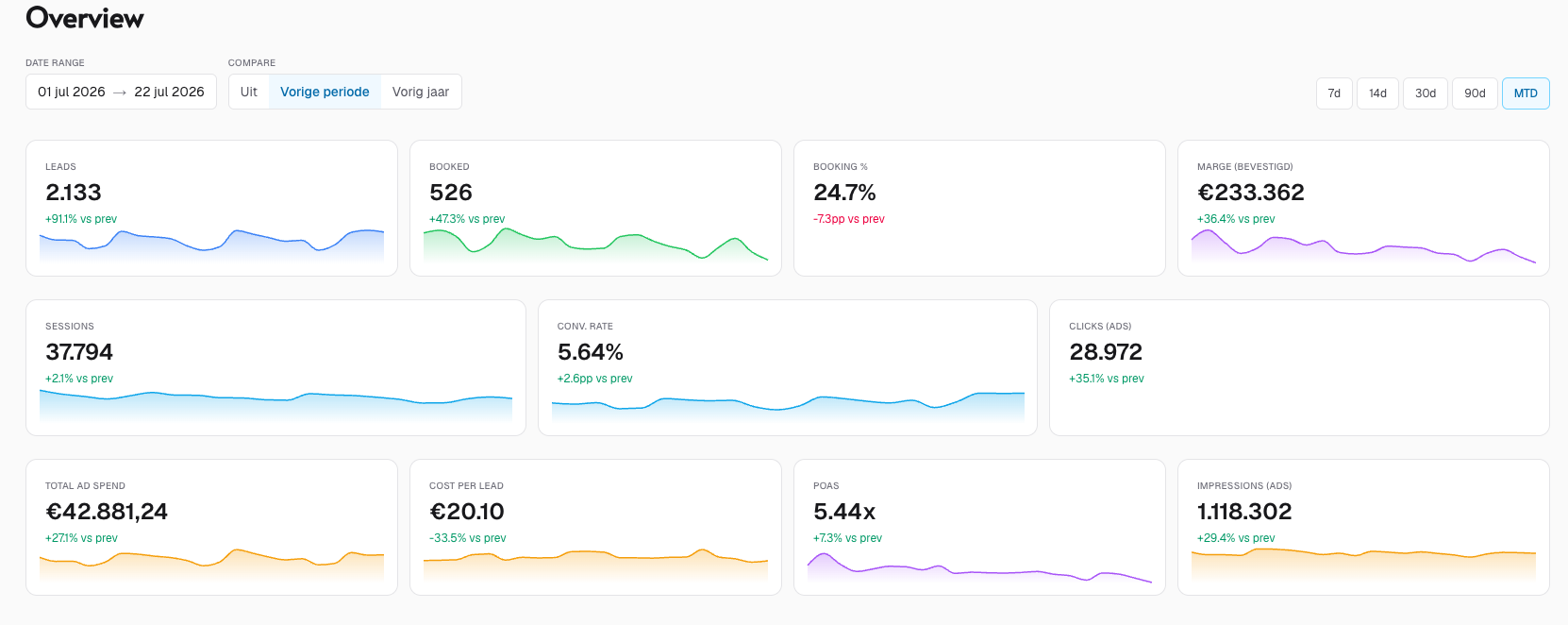This screenshot has height=625, width=1568.
Task: Click the CLICKS (ADS) card label
Action: point(1100,327)
